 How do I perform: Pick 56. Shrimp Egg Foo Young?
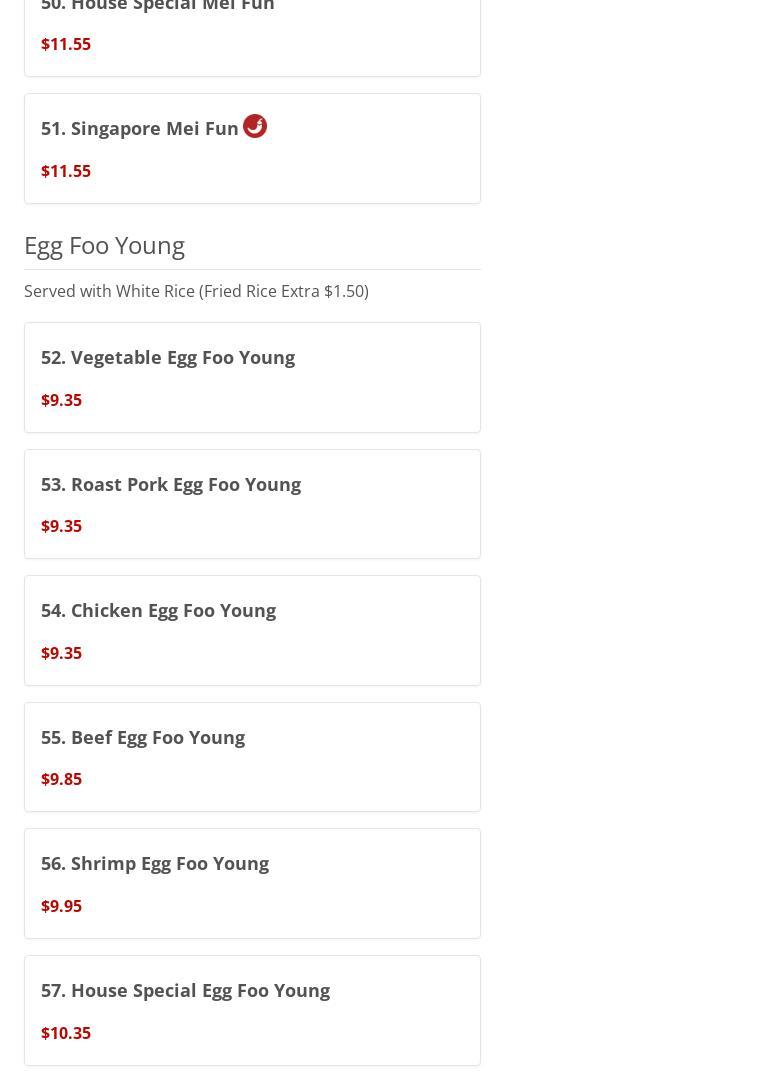point(252,884)
